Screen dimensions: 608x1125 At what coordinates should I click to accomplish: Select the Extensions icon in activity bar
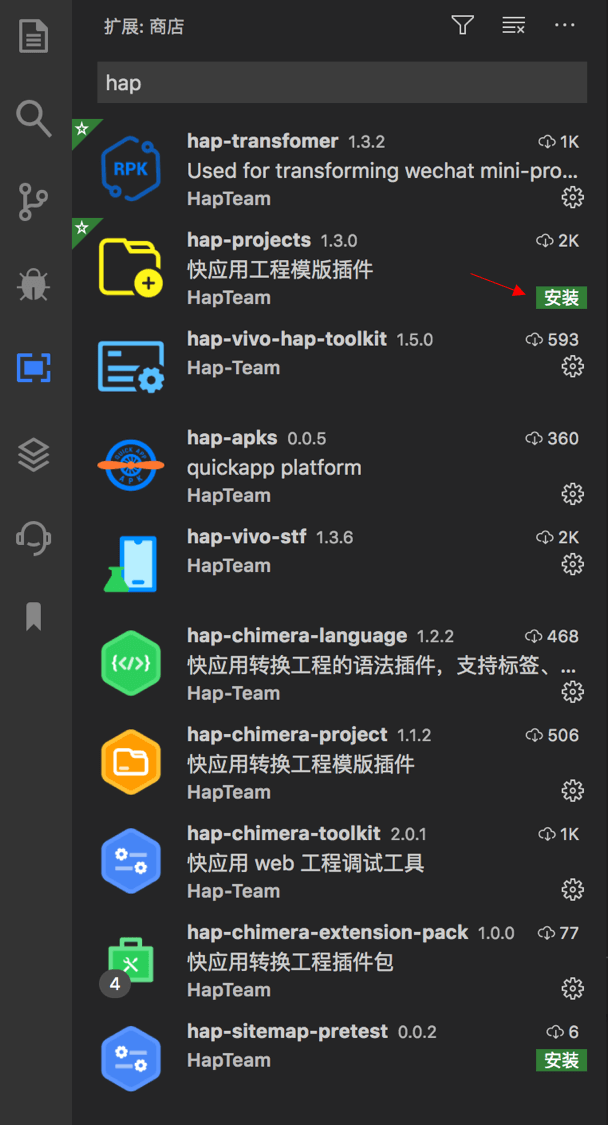pyautogui.click(x=34, y=368)
